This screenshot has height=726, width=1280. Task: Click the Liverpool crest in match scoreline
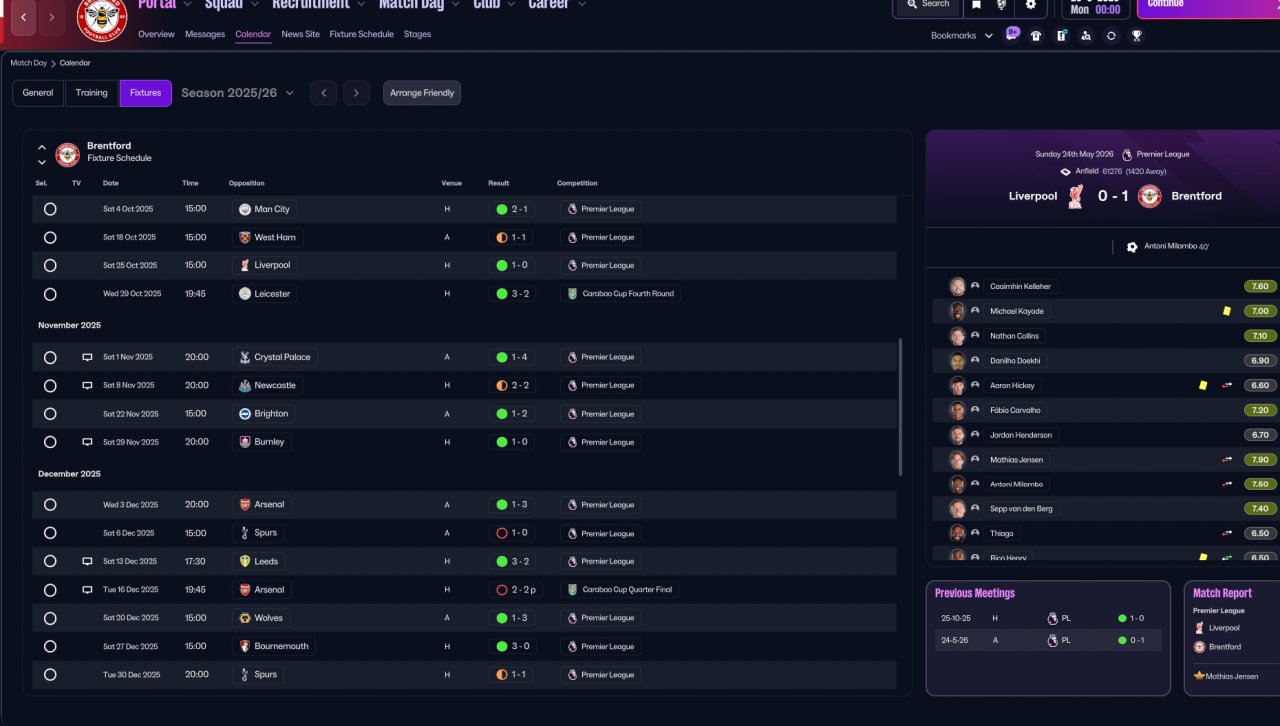click(x=1076, y=196)
